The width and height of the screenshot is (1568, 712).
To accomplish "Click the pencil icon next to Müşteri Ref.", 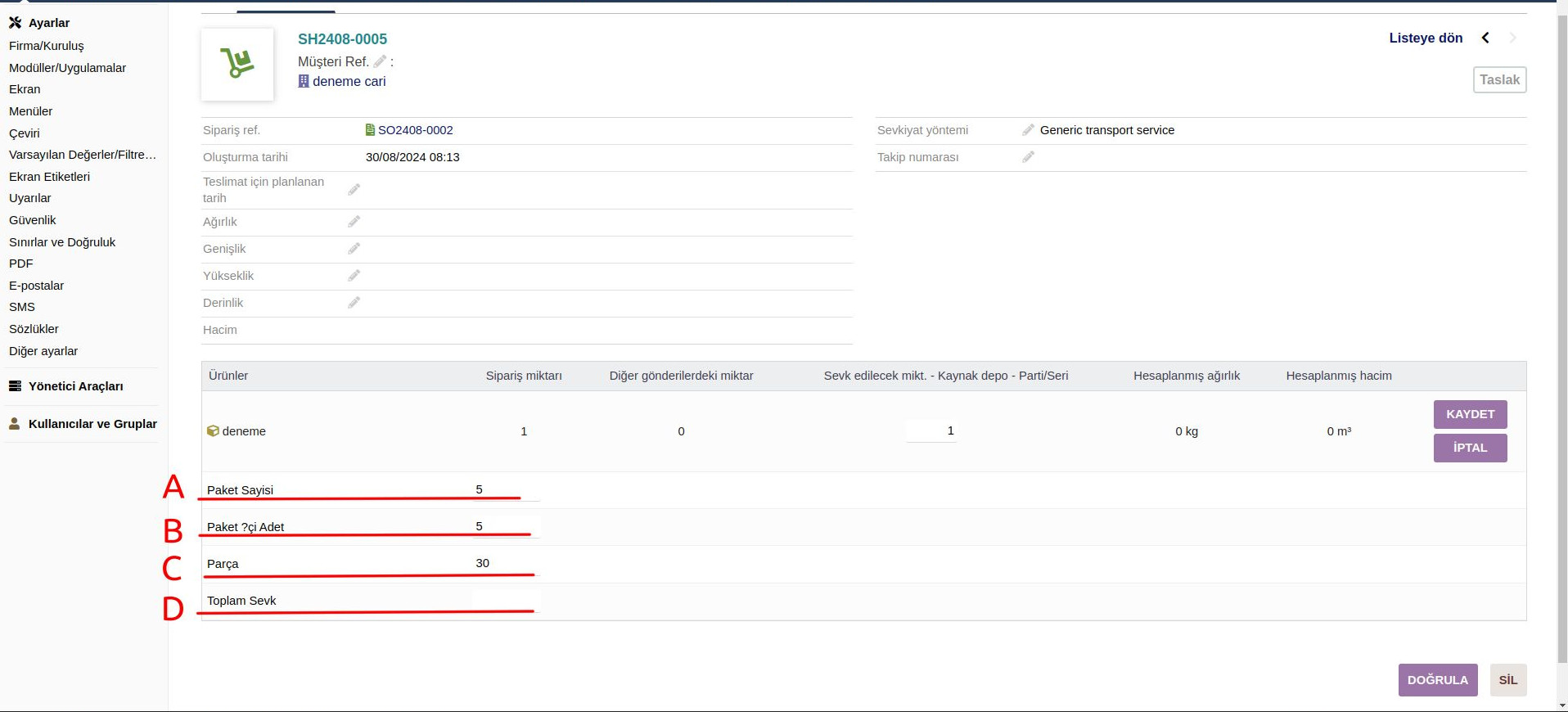I will (380, 61).
